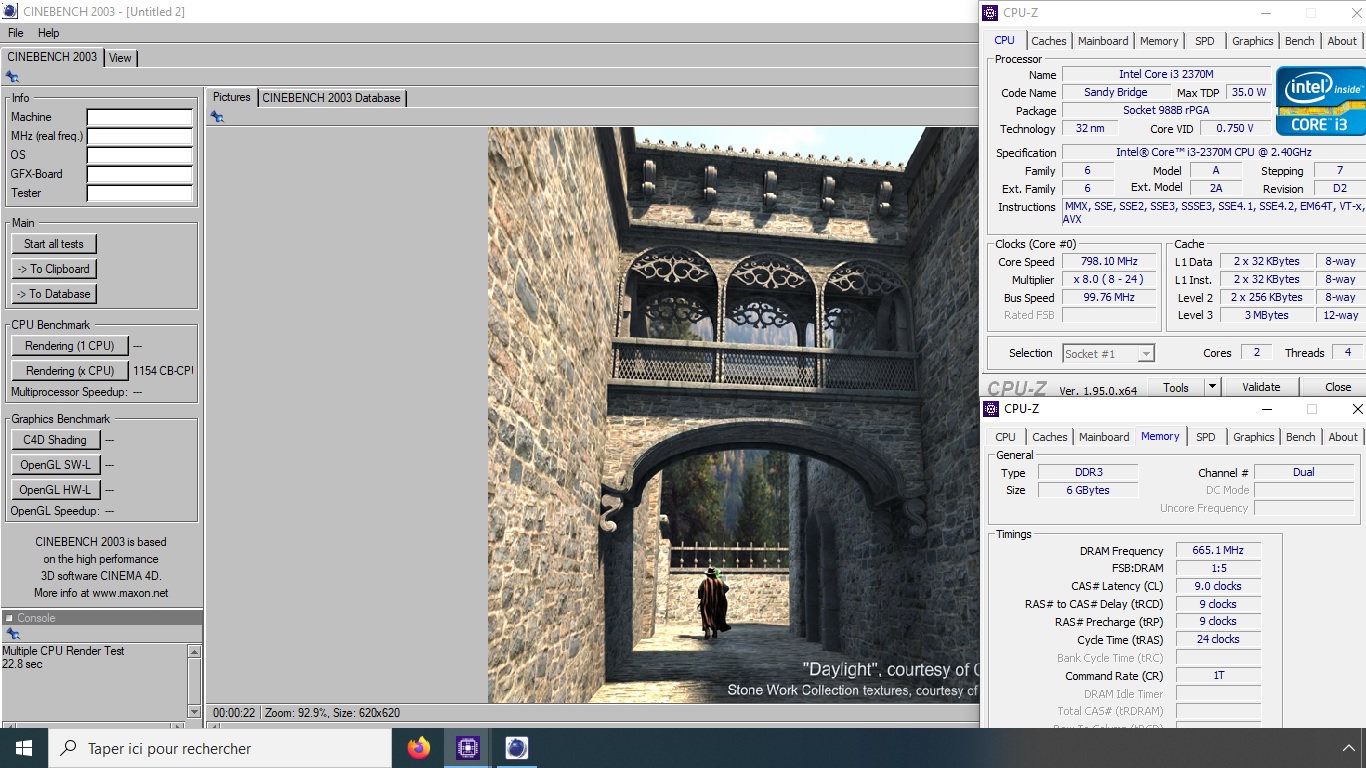Open Graphics tab in lower CPU-Z window
Image resolution: width=1366 pixels, height=768 pixels.
[x=1254, y=437]
